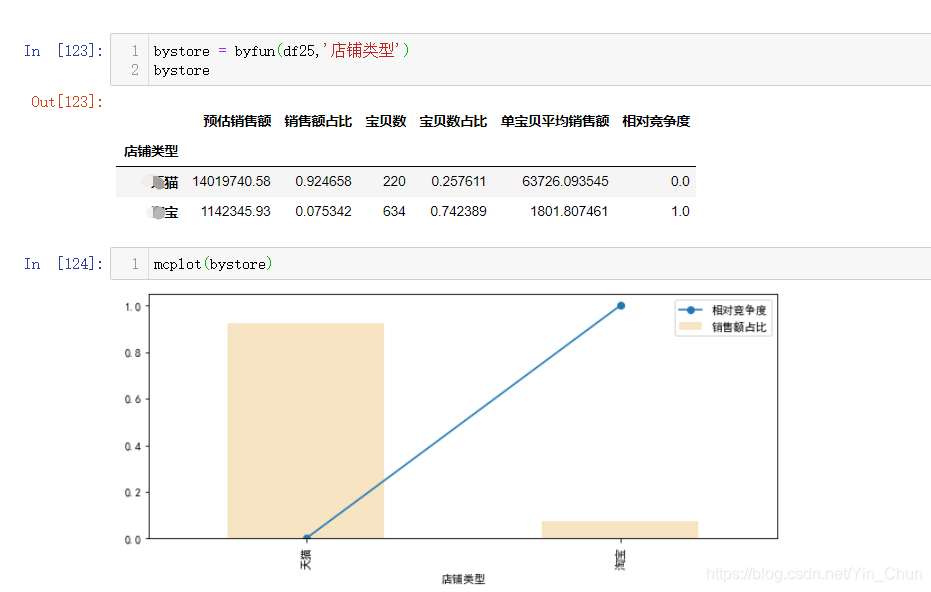This screenshot has height=592, width=931.
Task: Click the value 0.924658
Action: 324,182
